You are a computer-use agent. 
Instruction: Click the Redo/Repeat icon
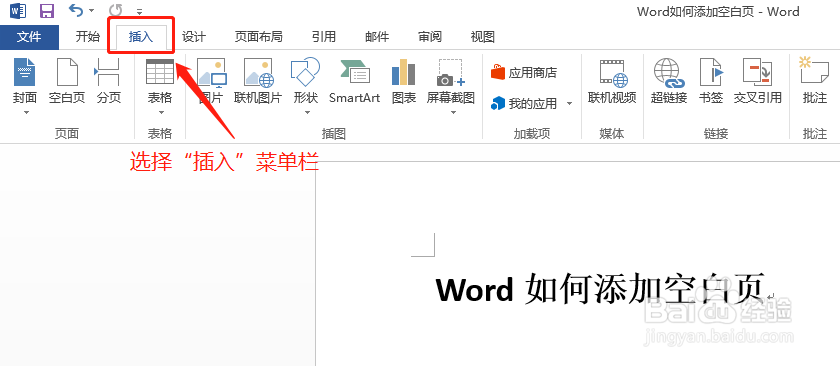[115, 10]
